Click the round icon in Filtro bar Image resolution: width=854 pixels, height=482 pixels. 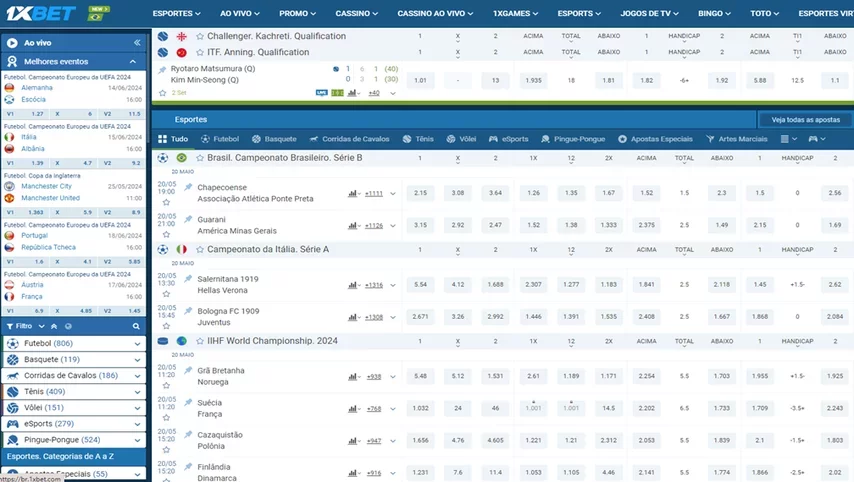tap(68, 326)
